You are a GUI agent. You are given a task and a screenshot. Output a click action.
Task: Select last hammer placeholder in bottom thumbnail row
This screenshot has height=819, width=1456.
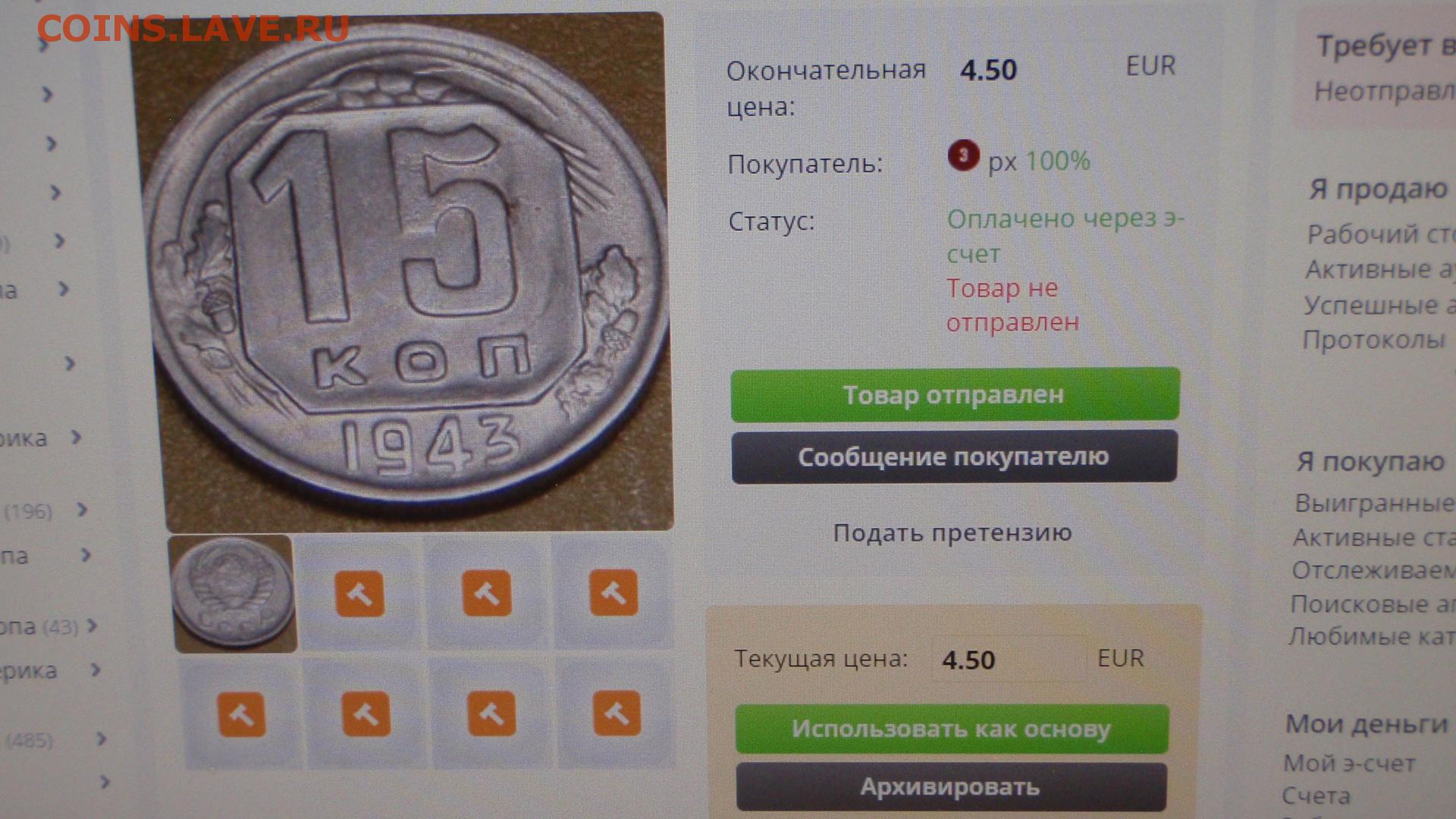(617, 712)
